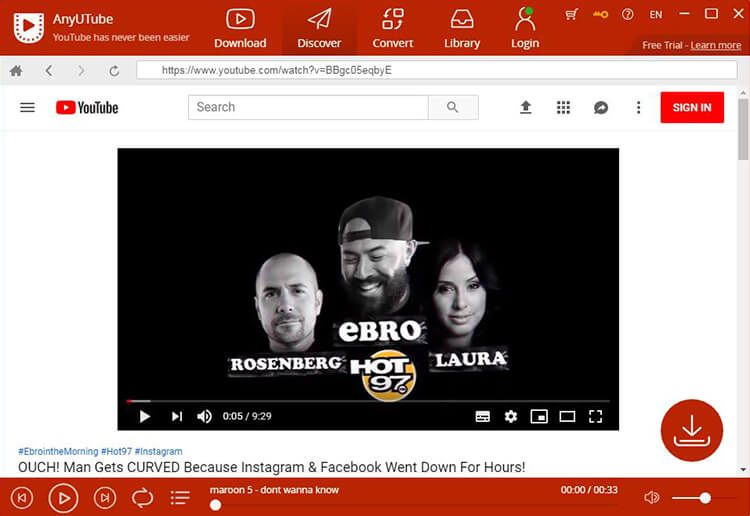Play the YouTube video
Screen dimensions: 750x516
[144, 416]
